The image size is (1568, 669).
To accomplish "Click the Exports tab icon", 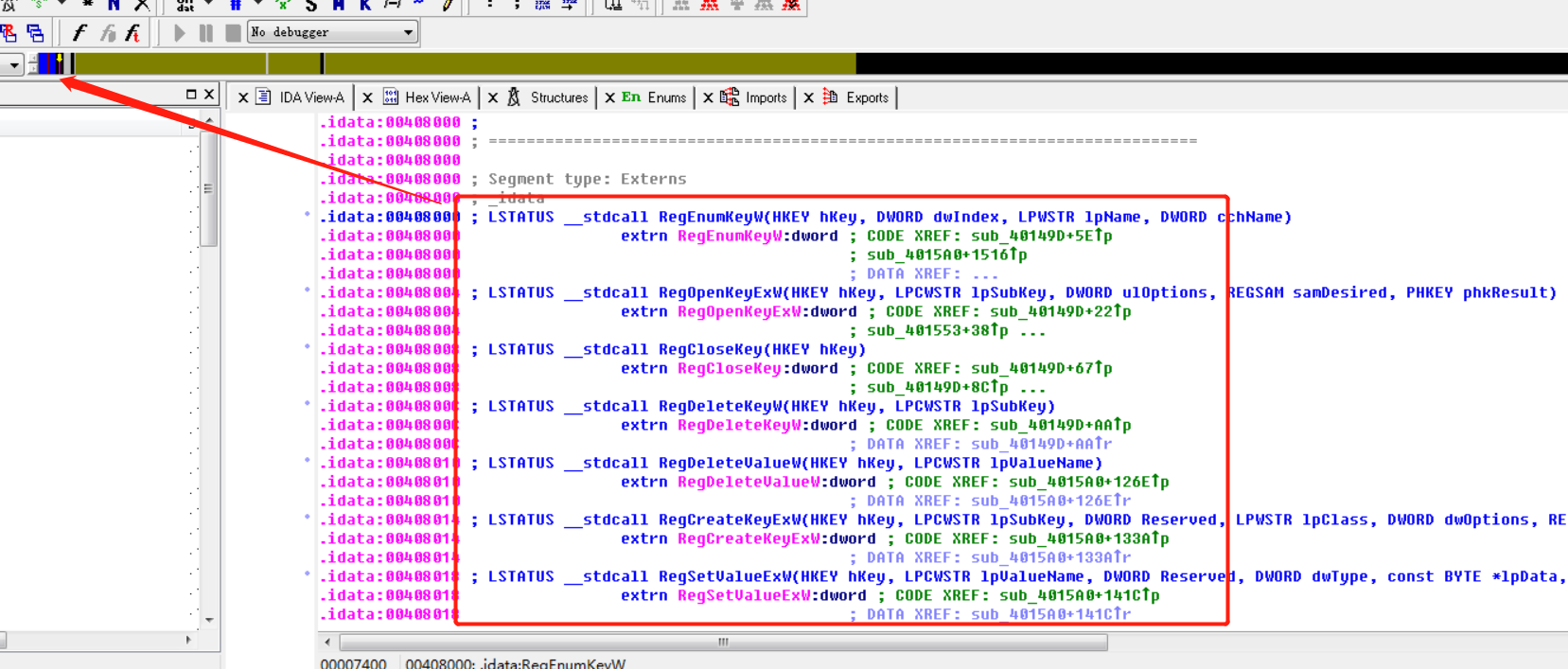I will click(830, 97).
